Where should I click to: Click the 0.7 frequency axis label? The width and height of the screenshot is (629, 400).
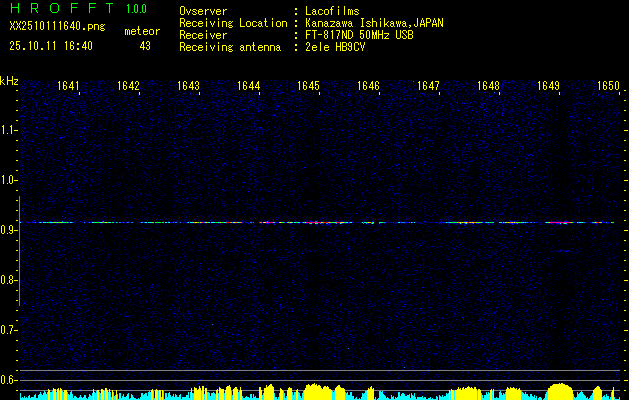click(9, 330)
